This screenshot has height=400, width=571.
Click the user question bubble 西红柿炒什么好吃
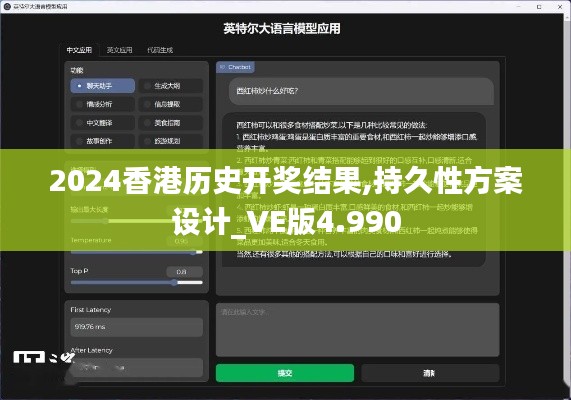[361, 91]
